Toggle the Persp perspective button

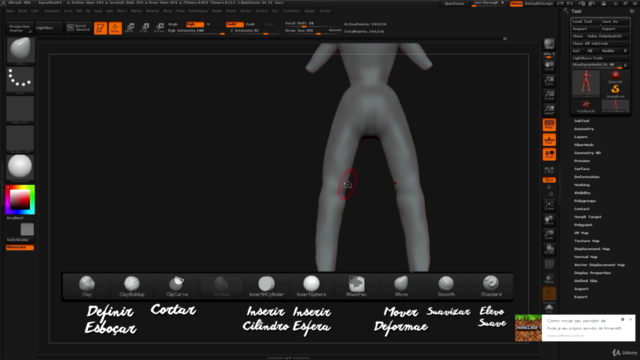tap(549, 124)
